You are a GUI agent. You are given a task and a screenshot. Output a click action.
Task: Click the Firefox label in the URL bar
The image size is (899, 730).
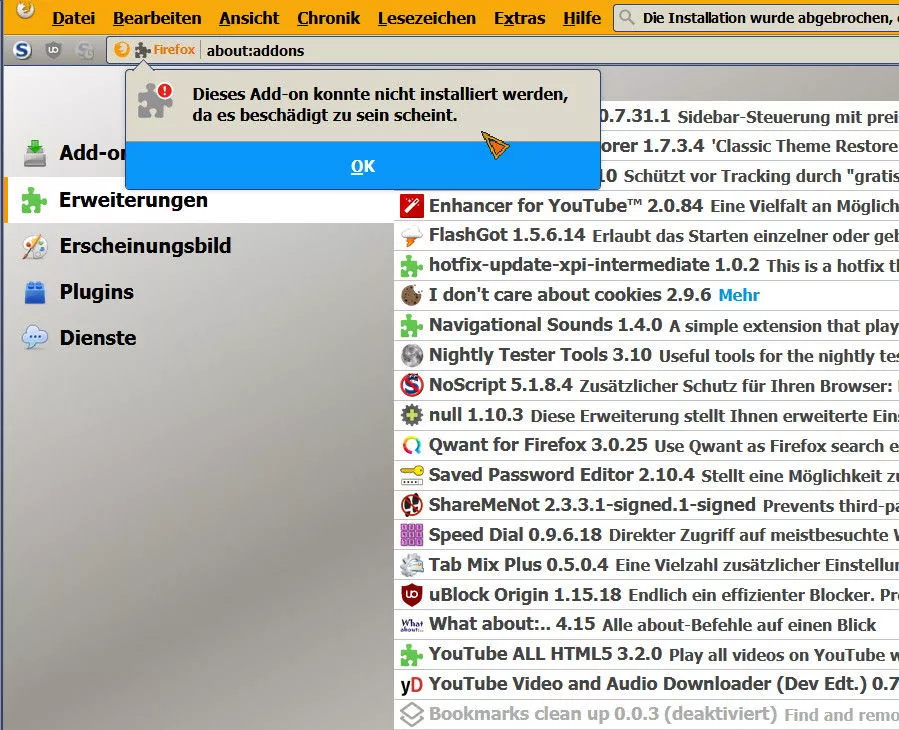[174, 50]
